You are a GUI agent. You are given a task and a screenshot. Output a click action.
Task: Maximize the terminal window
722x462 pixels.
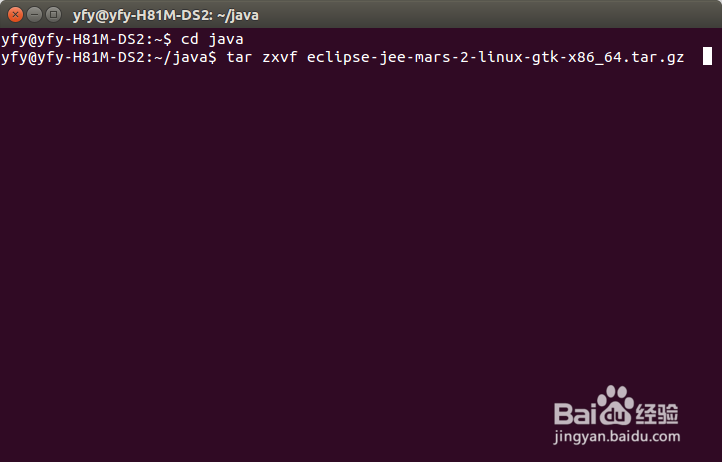coord(53,15)
